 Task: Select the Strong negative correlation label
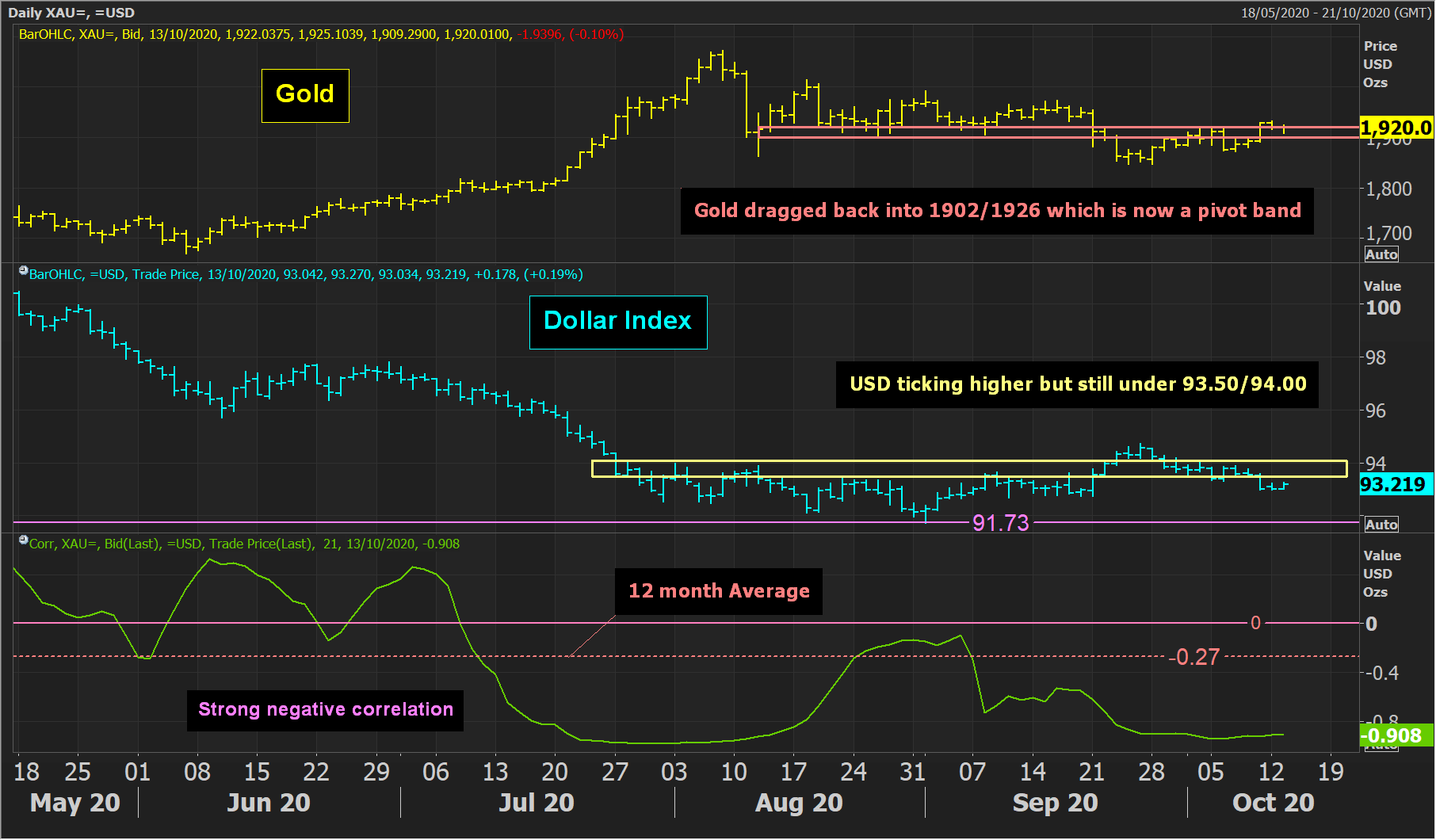[326, 710]
